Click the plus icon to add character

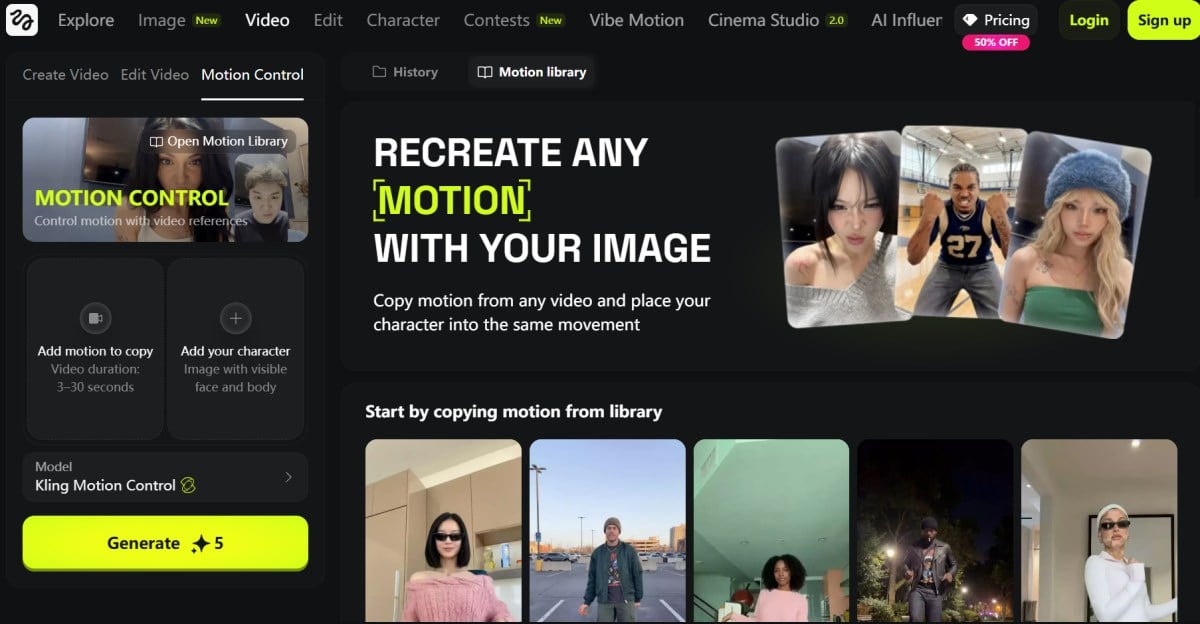236,318
